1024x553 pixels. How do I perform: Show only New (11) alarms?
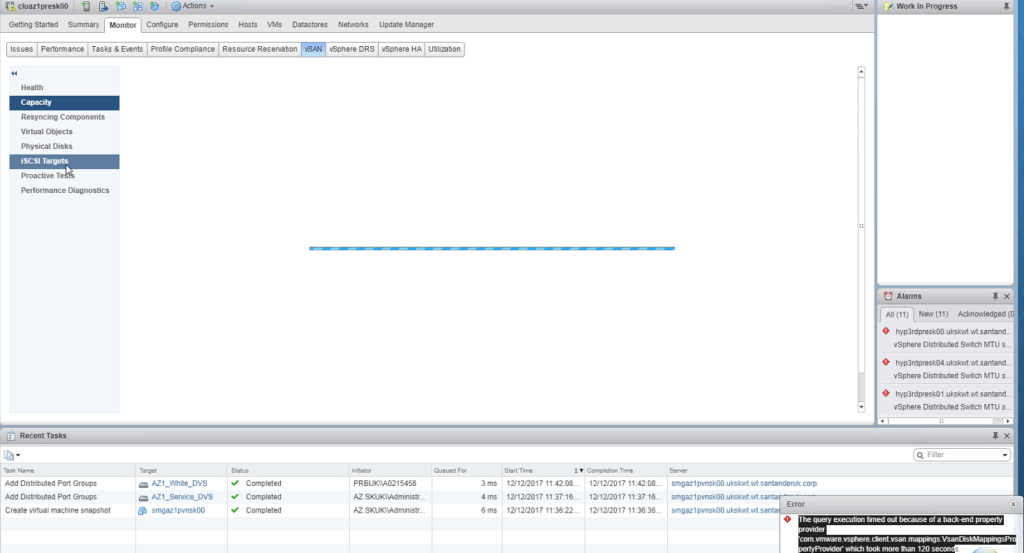coord(925,314)
